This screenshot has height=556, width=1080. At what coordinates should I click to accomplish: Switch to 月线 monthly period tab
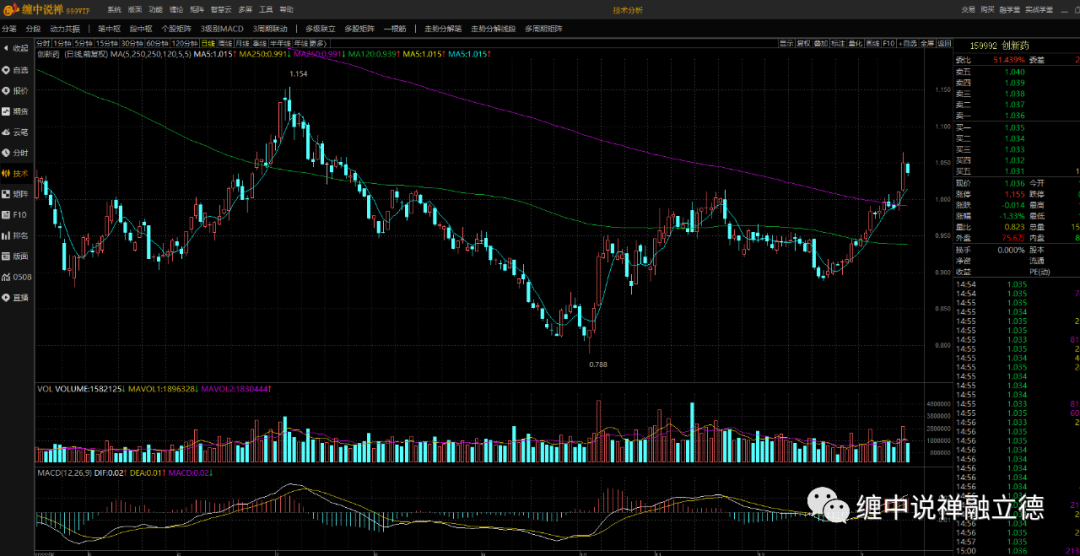[242, 43]
